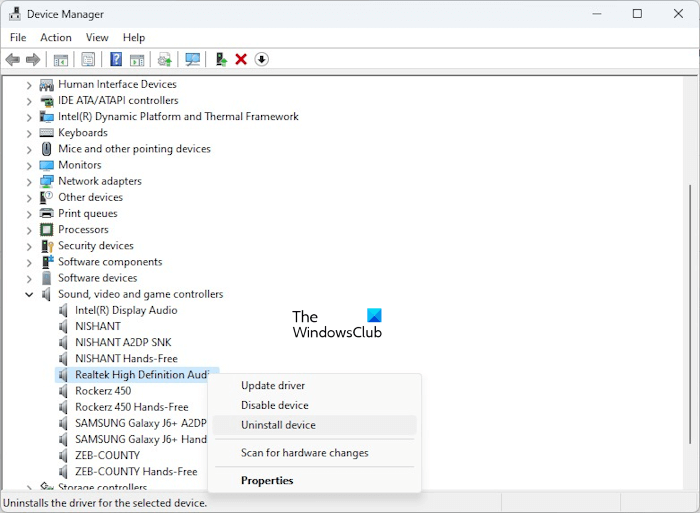This screenshot has height=513, width=700.
Task: Select Intel(R) Display Audio device
Action: (x=126, y=310)
